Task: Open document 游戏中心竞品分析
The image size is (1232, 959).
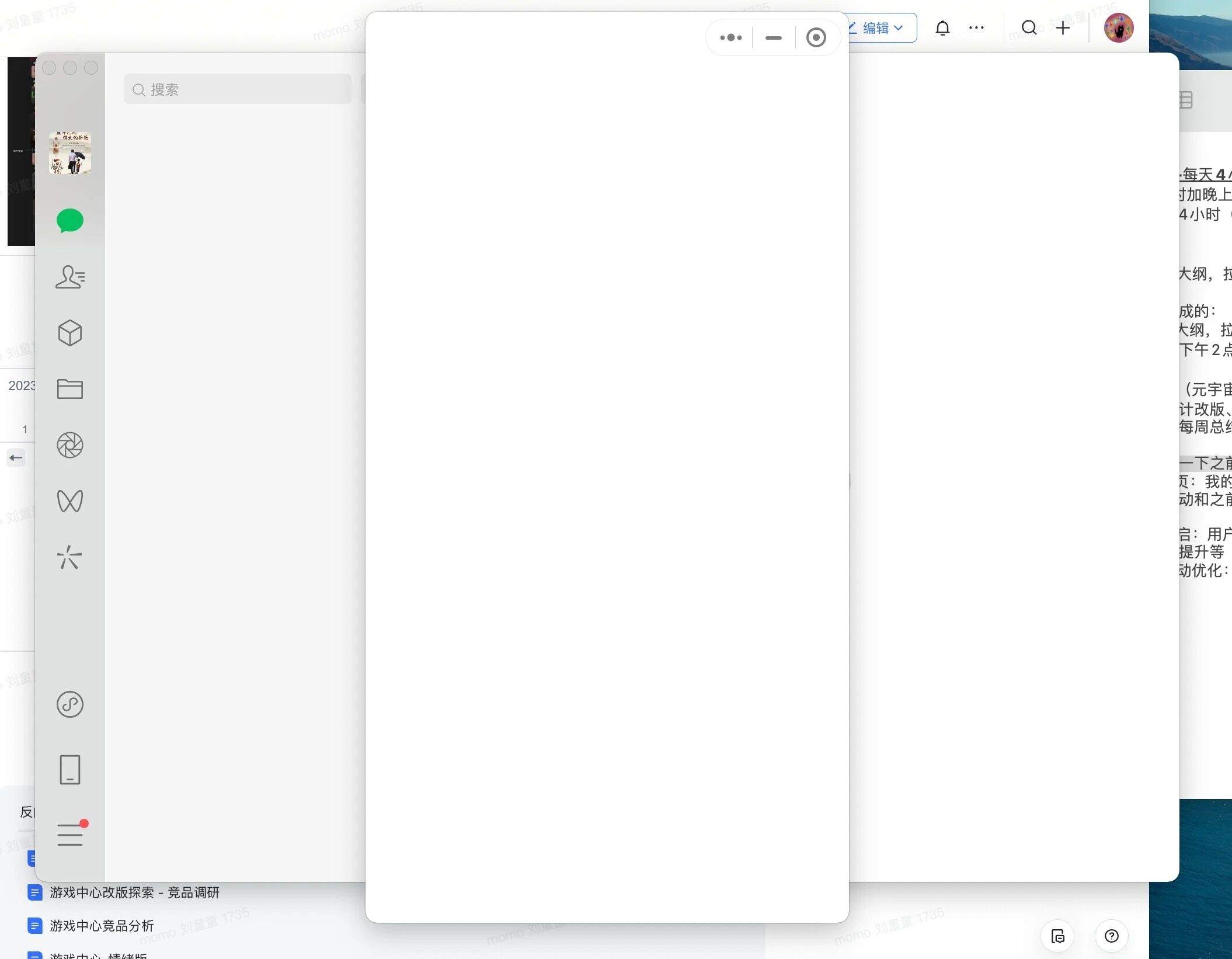Action: coord(102,926)
